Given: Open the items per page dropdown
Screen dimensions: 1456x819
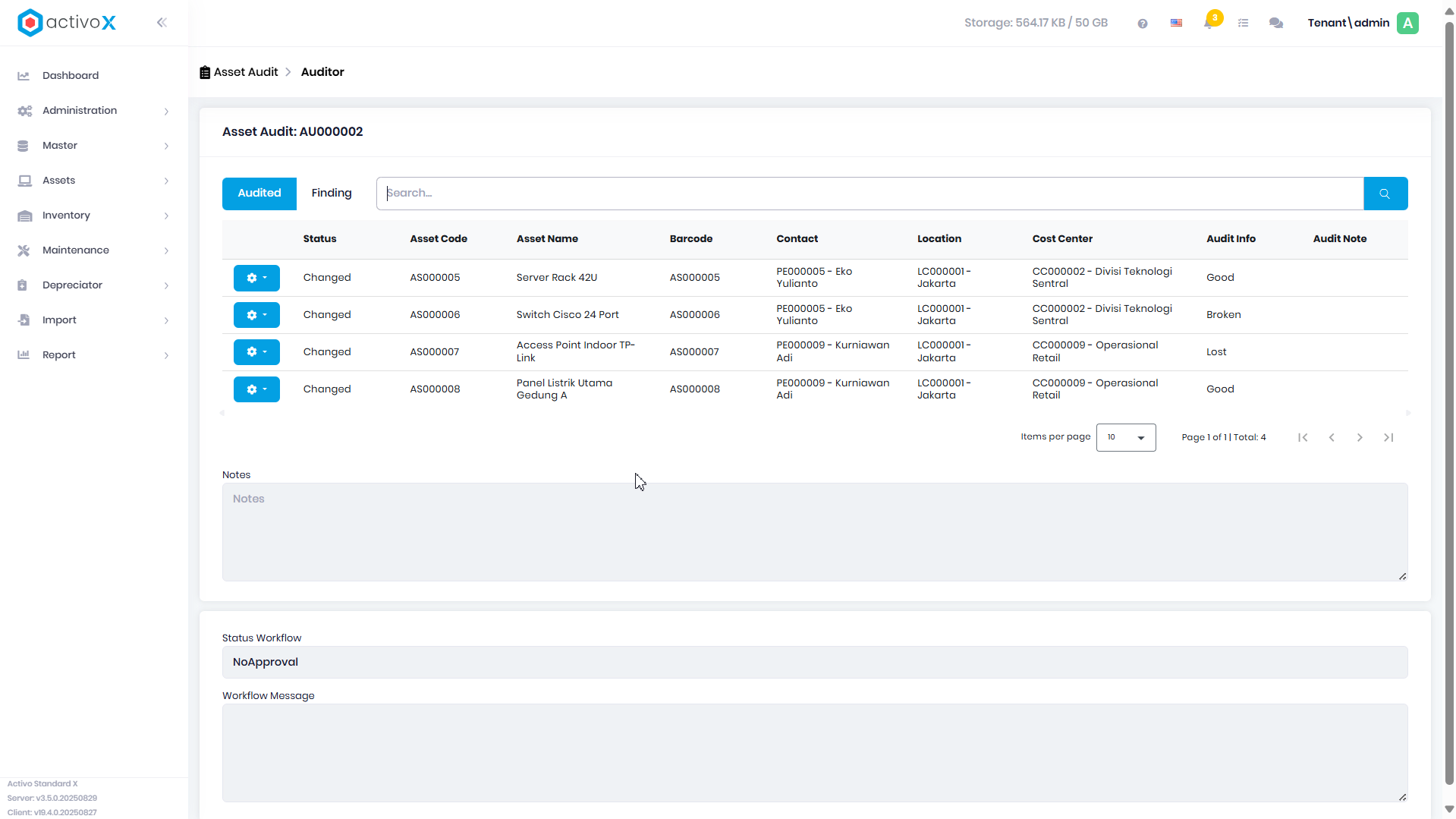Looking at the screenshot, I should click(x=1126, y=438).
